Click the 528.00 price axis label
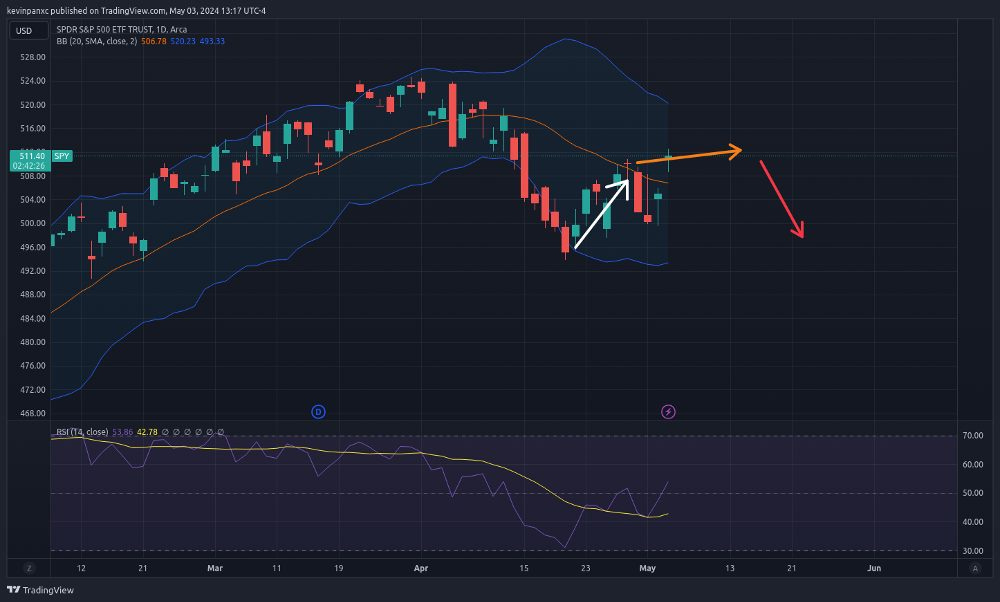Viewport: 1000px width, 602px height. pos(33,57)
